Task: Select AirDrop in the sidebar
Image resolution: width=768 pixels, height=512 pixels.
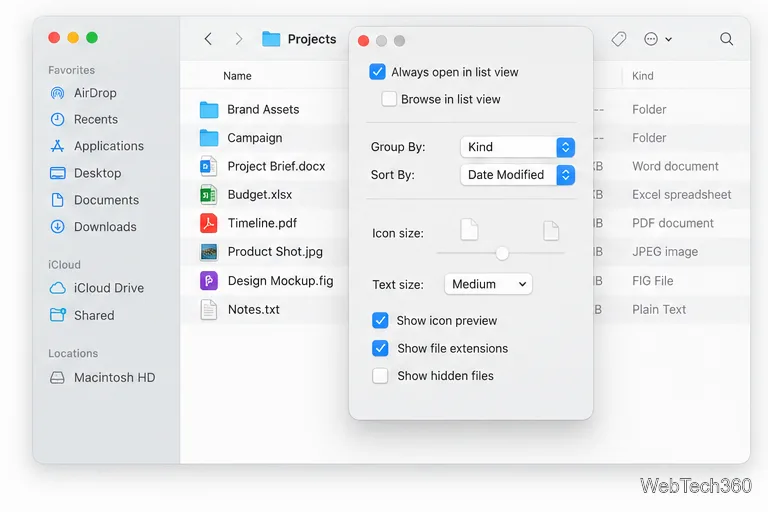Action: coord(95,93)
